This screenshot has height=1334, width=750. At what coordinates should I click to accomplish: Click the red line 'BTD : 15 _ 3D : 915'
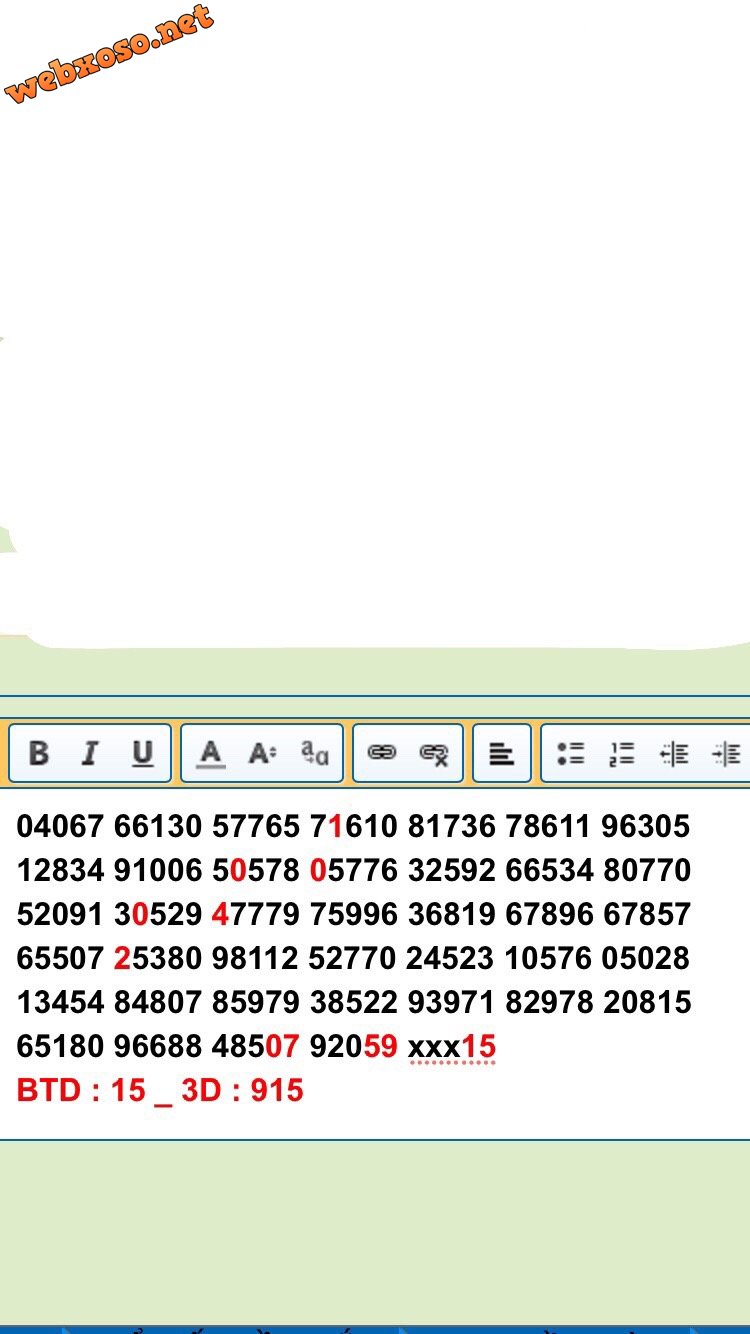pyautogui.click(x=160, y=1090)
